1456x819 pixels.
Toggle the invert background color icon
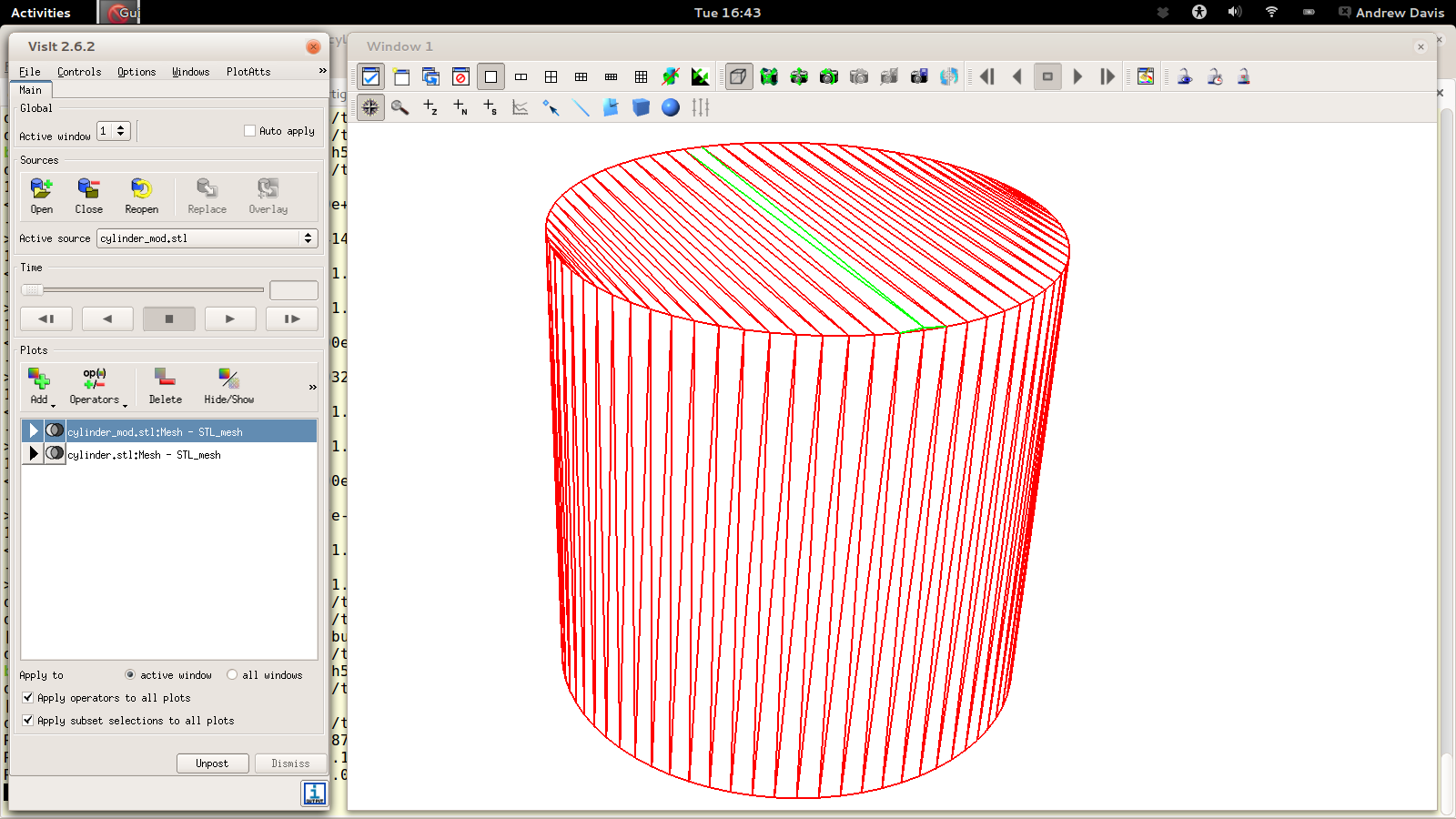[701, 76]
